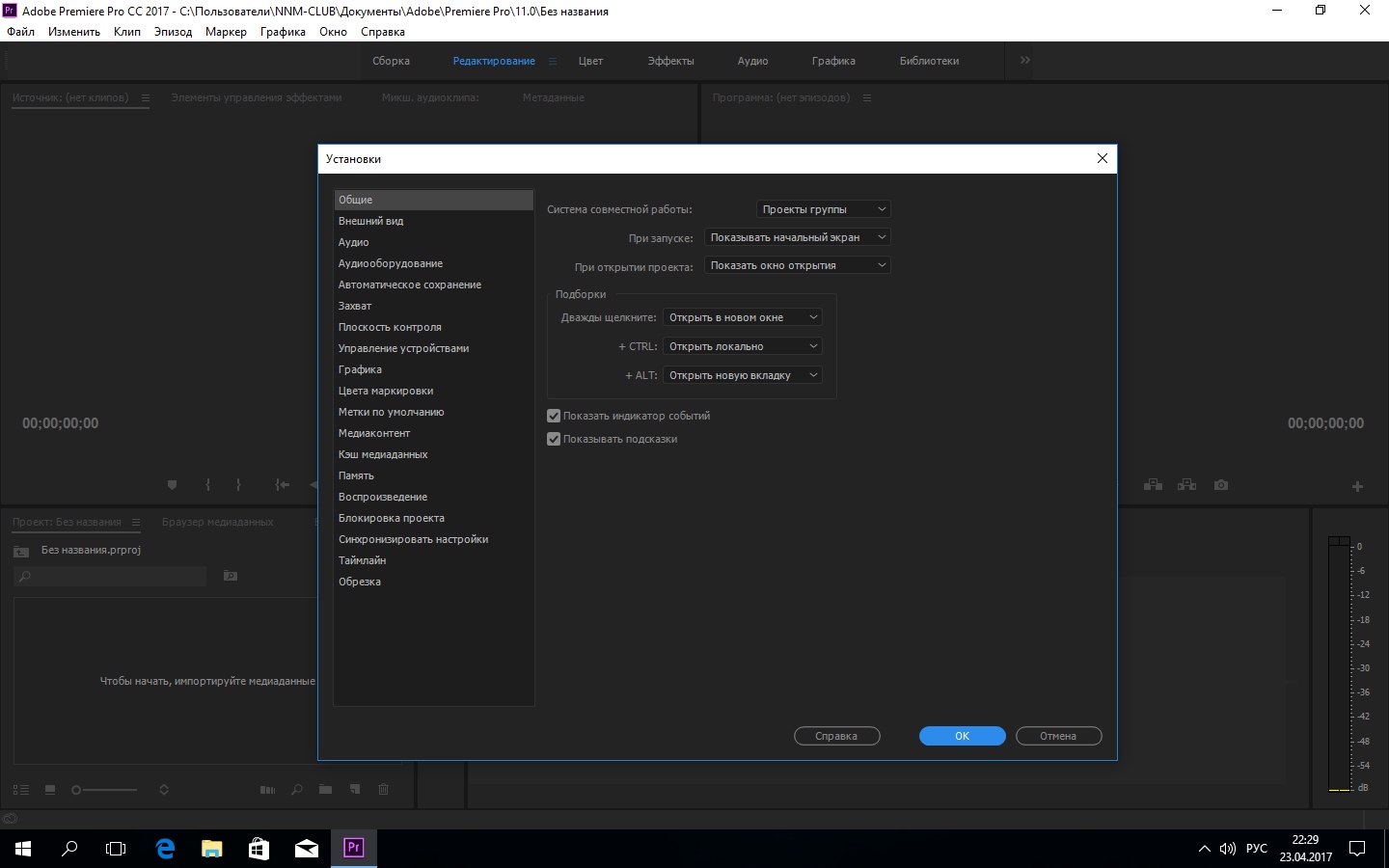Click the 'Отмена' button
The height and width of the screenshot is (868, 1389).
click(x=1058, y=736)
